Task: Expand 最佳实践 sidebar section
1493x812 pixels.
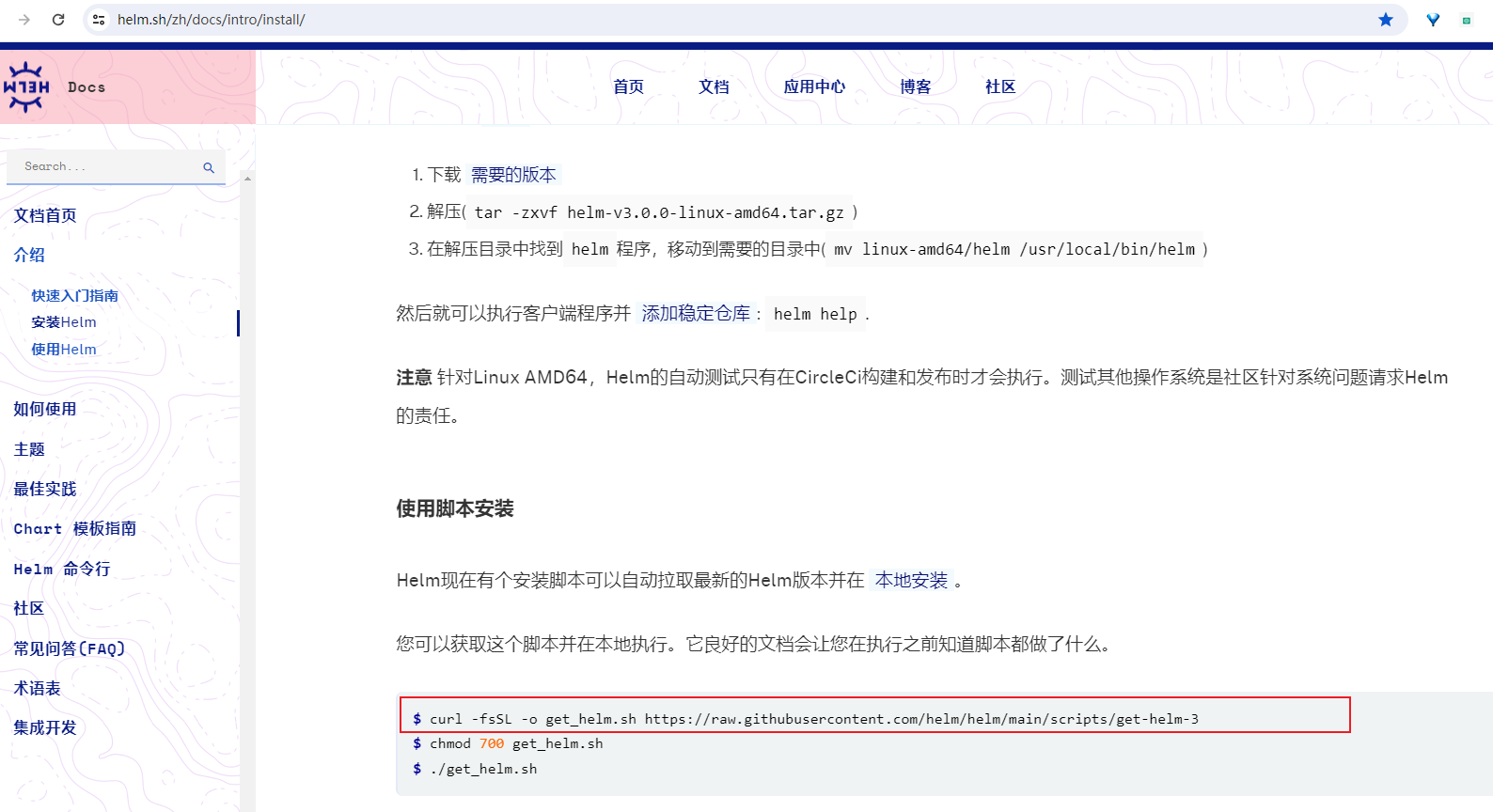Action: click(x=45, y=489)
